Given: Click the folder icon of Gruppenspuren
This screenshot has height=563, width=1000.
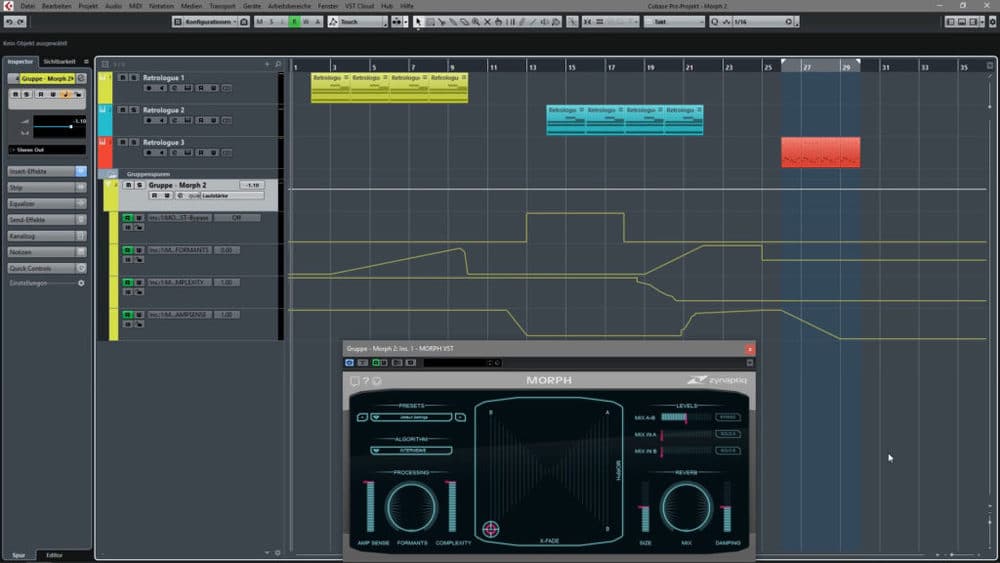Looking at the screenshot, I should point(112,174).
